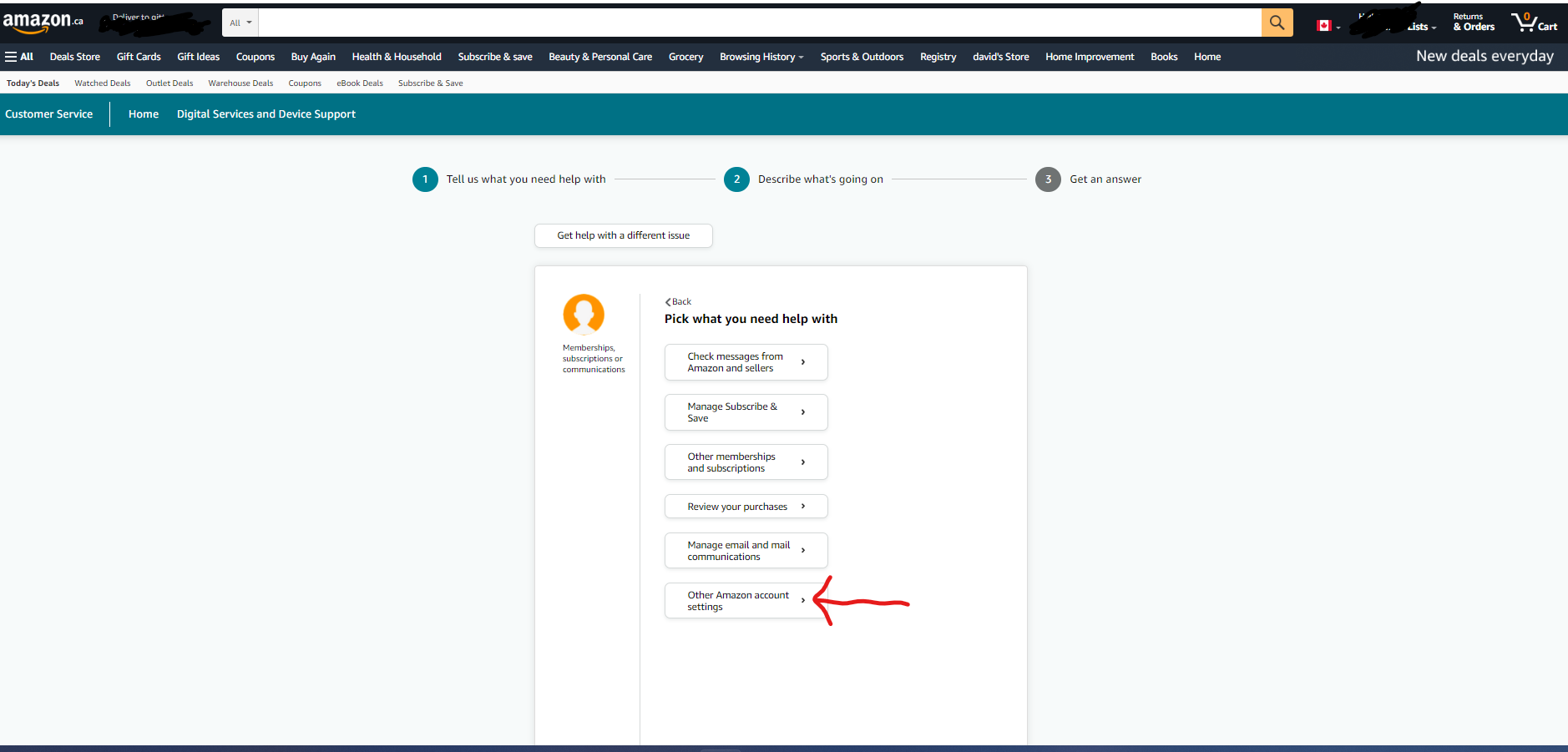Open Digital Services and Device Support

[x=266, y=114]
